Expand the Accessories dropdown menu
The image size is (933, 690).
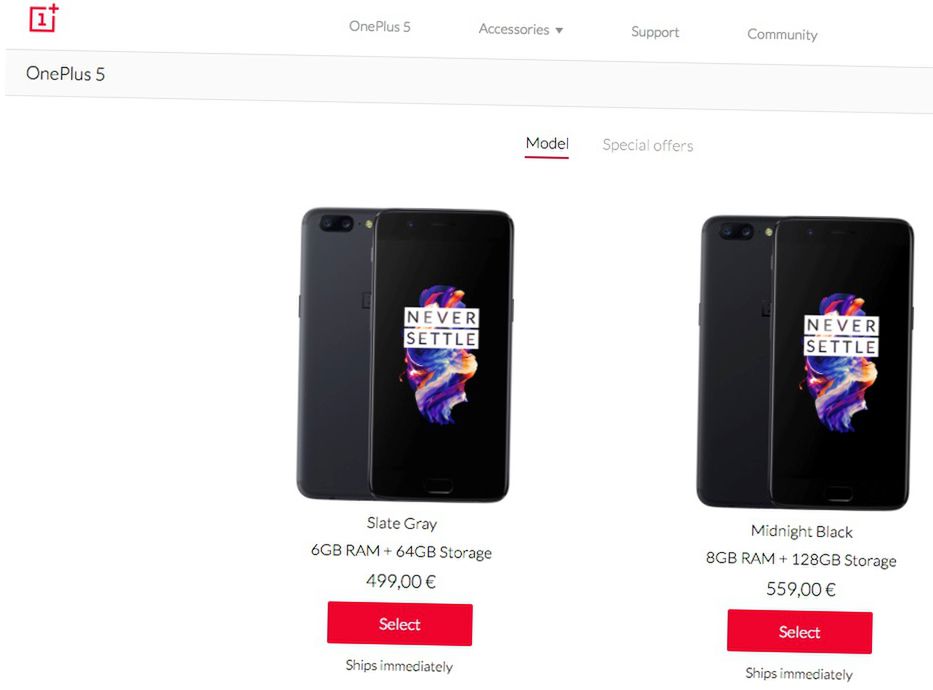tap(513, 30)
